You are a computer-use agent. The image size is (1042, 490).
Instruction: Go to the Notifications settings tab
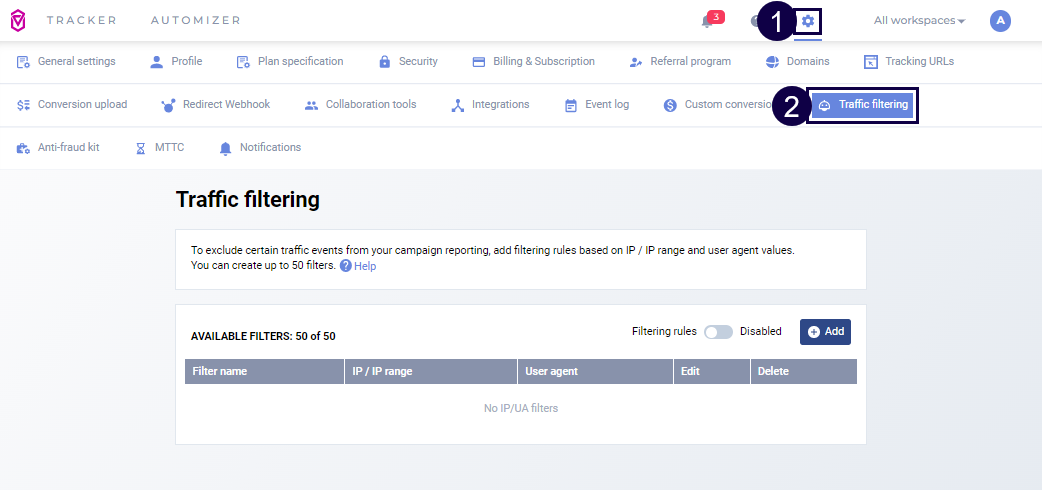coord(260,148)
